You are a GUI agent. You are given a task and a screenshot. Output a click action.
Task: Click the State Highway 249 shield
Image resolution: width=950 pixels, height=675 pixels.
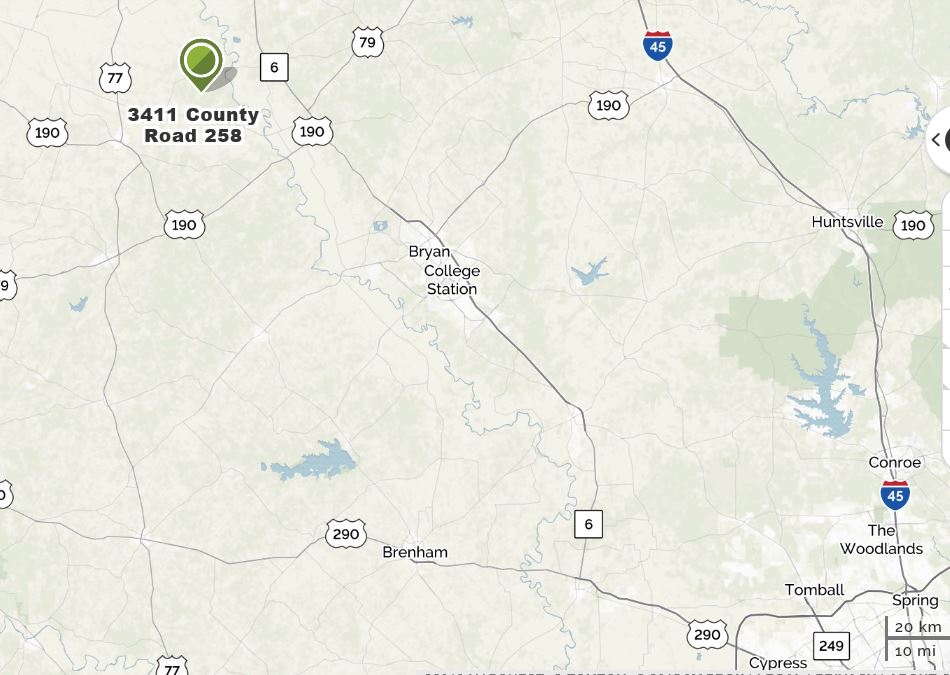point(831,646)
